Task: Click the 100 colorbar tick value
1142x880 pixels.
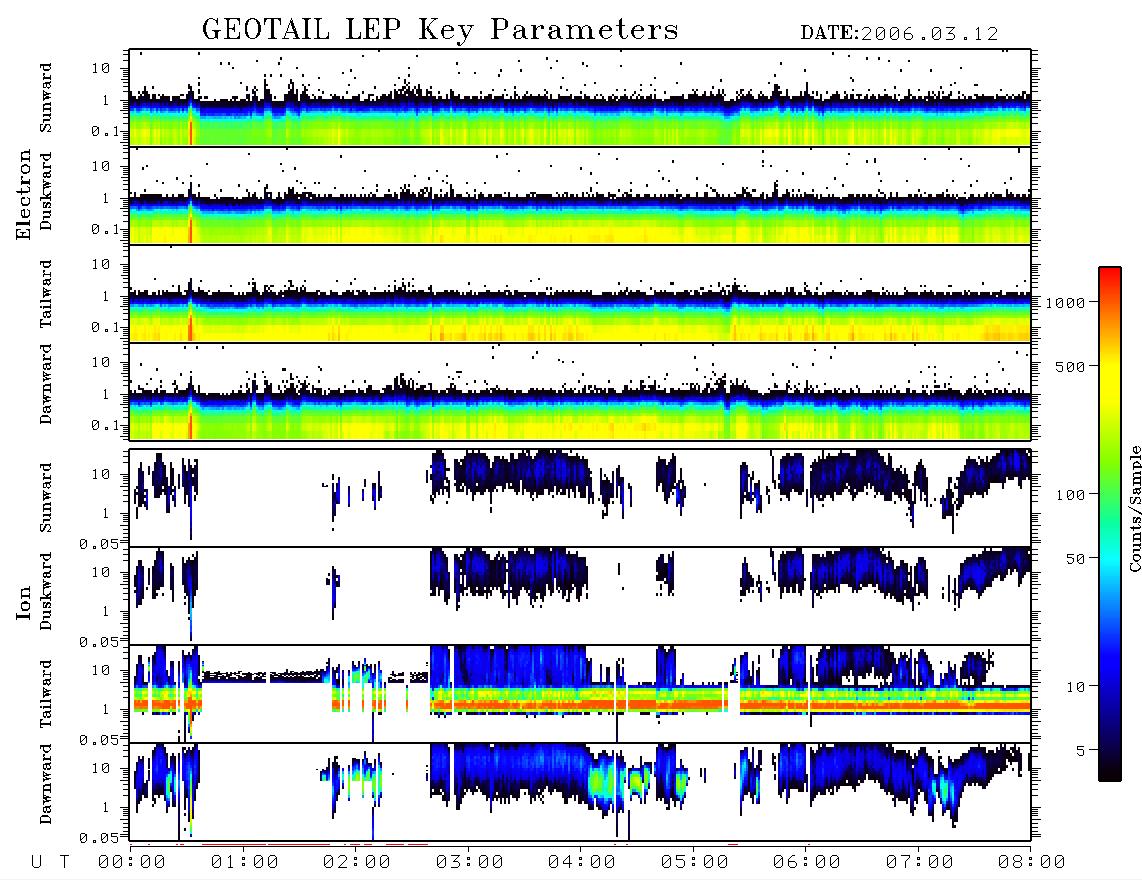Action: pyautogui.click(x=1070, y=495)
